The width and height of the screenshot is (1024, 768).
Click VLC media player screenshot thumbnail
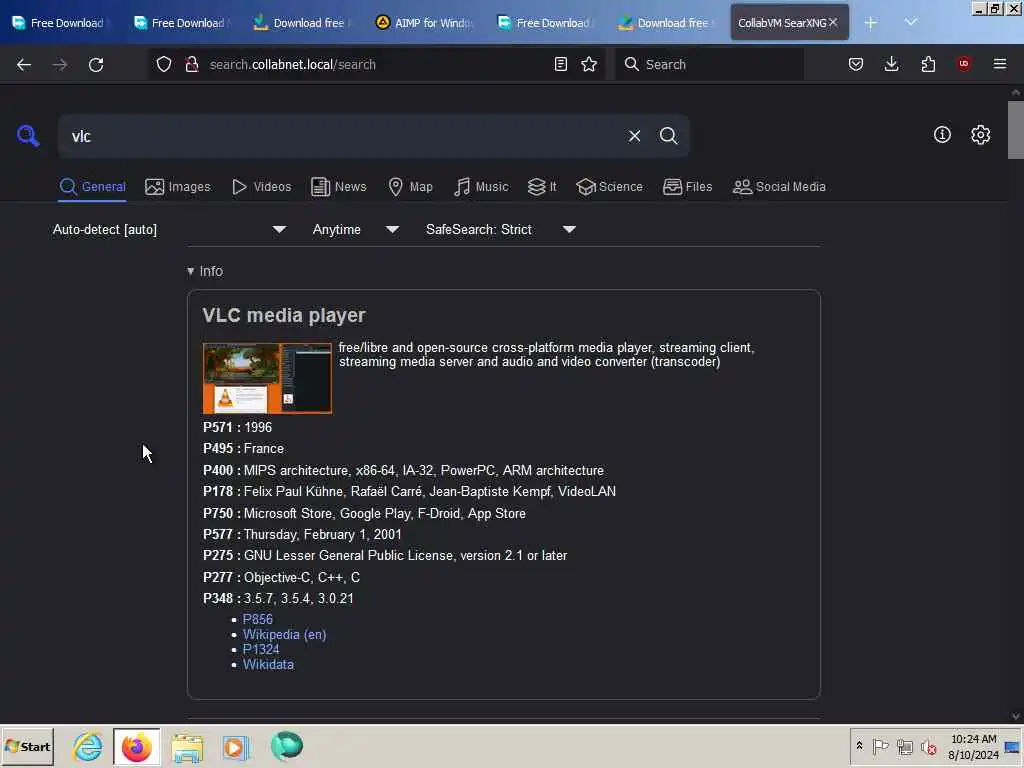[267, 378]
